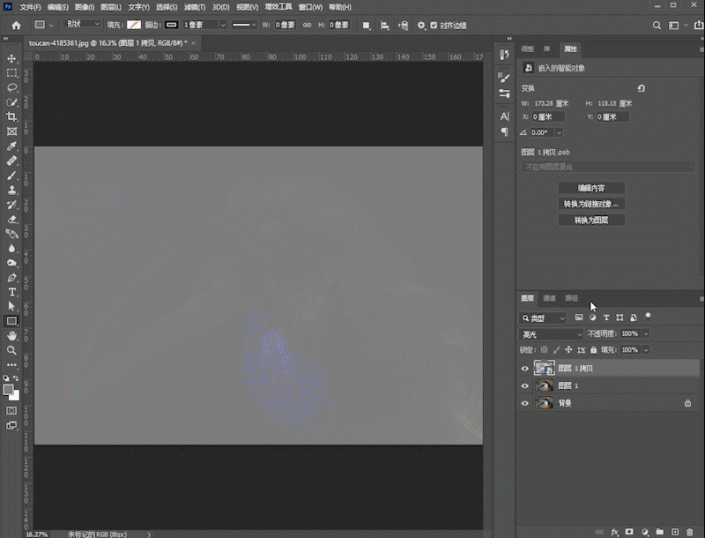
Task: Expand the 不透明度 opacity dropdown arrow
Action: pos(645,334)
